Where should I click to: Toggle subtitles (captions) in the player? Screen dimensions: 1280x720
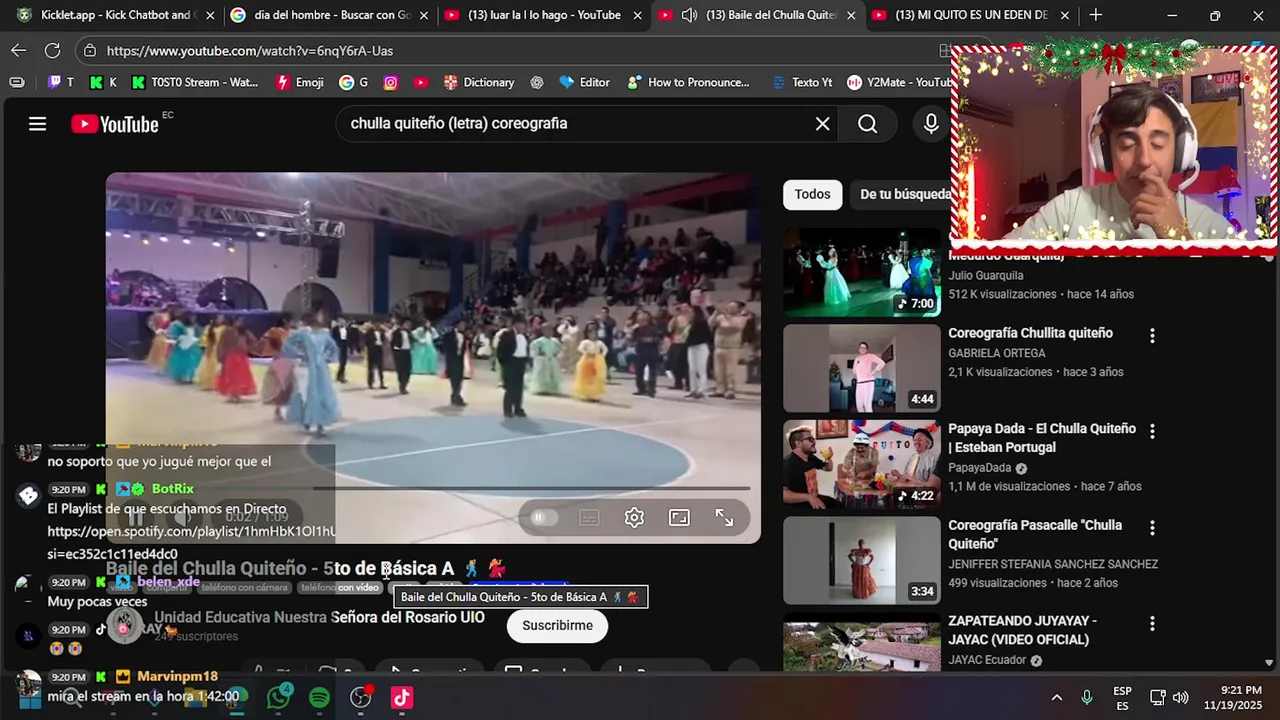pos(589,517)
